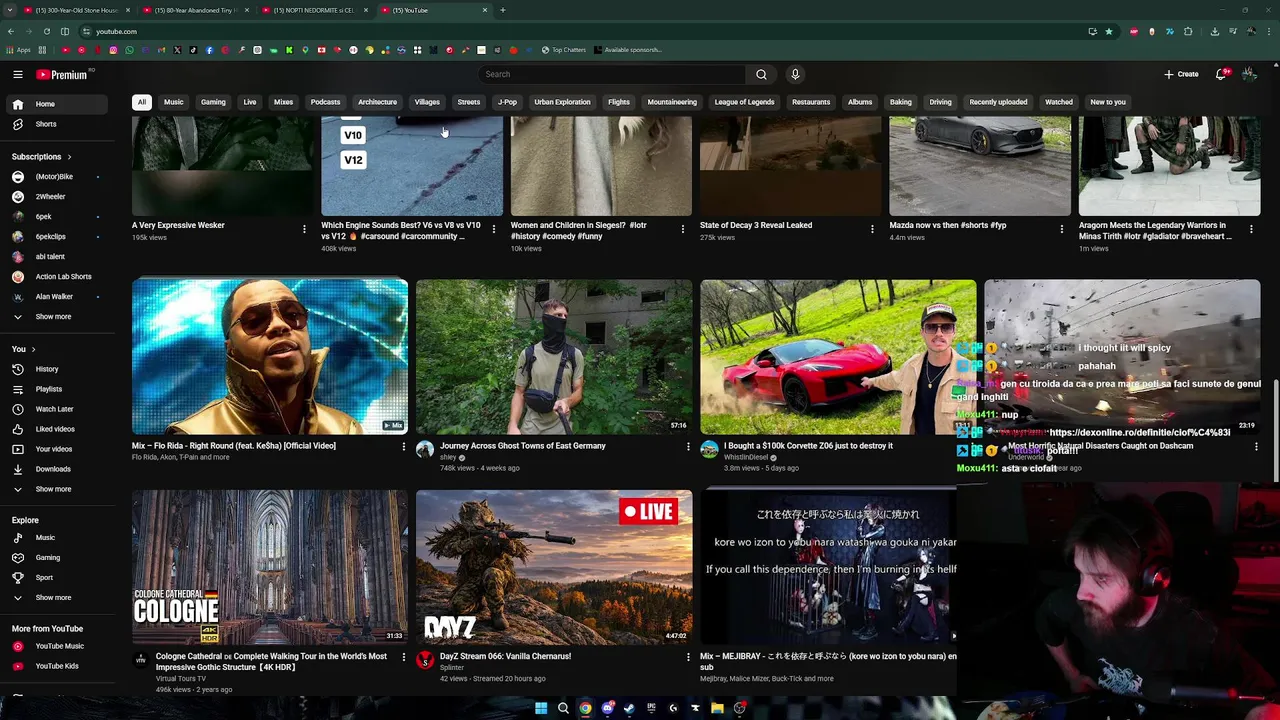The image size is (1280, 720).
Task: Open the YouTube hamburger guide menu
Action: click(17, 74)
